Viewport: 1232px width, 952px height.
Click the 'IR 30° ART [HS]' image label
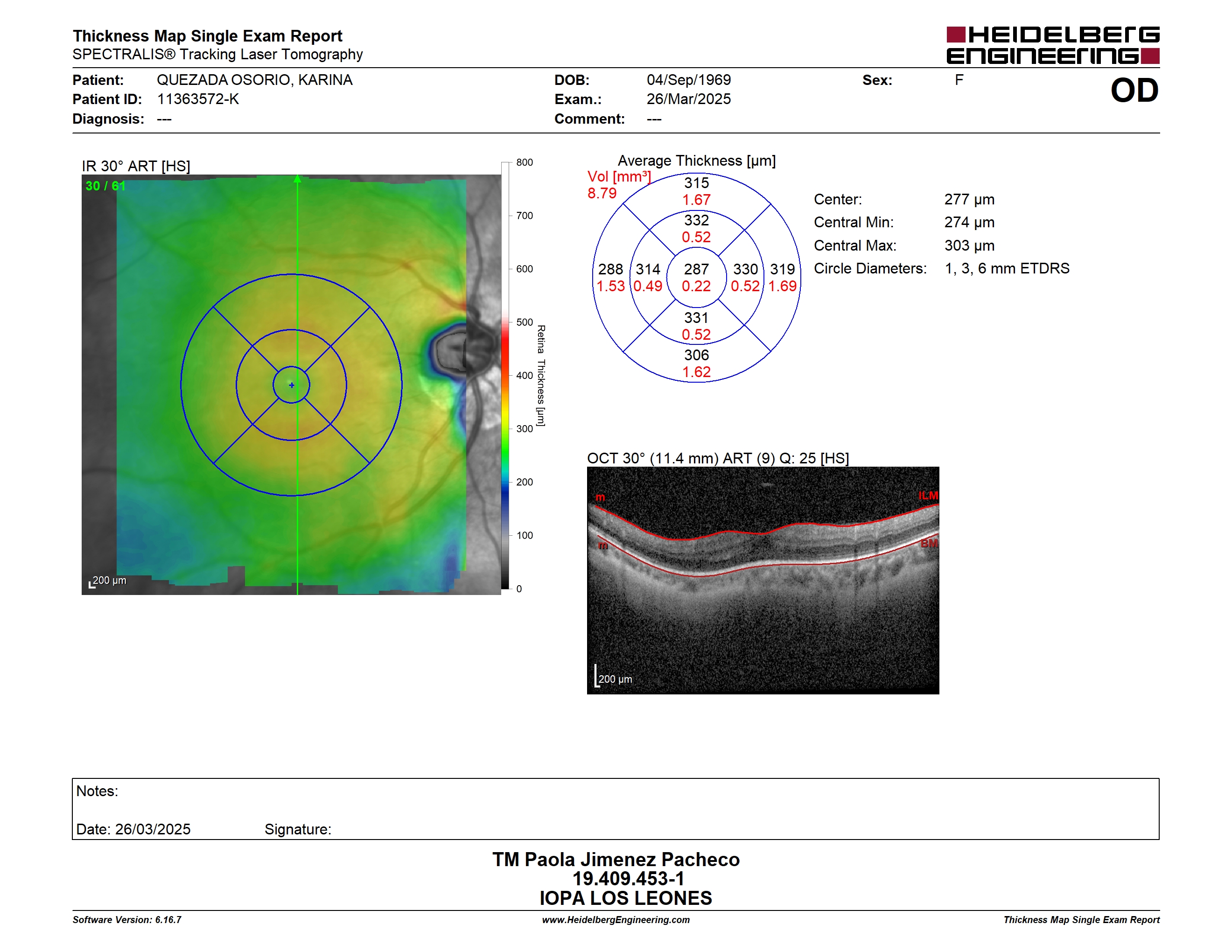coord(136,167)
